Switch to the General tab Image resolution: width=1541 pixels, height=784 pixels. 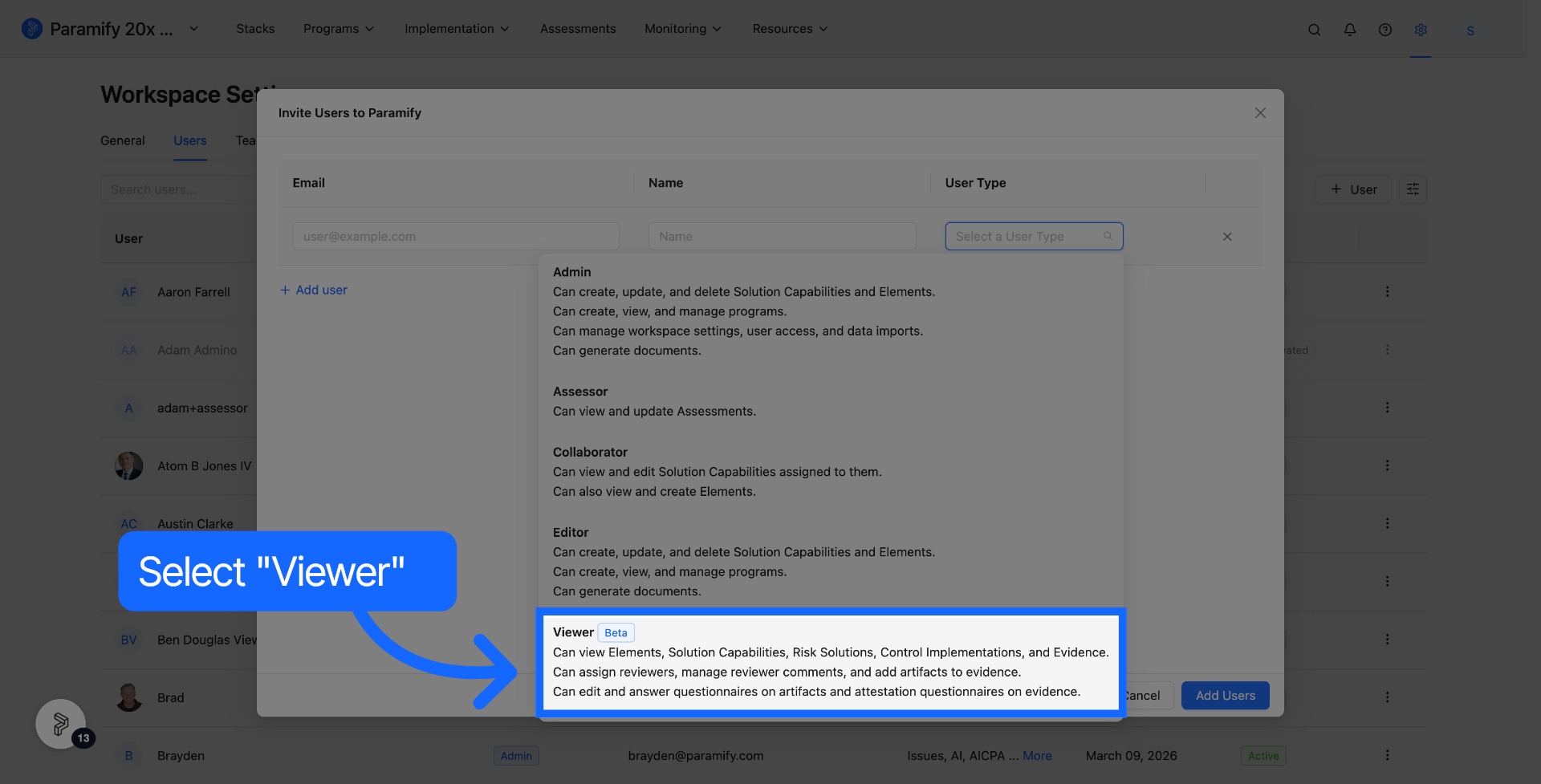pos(123,140)
